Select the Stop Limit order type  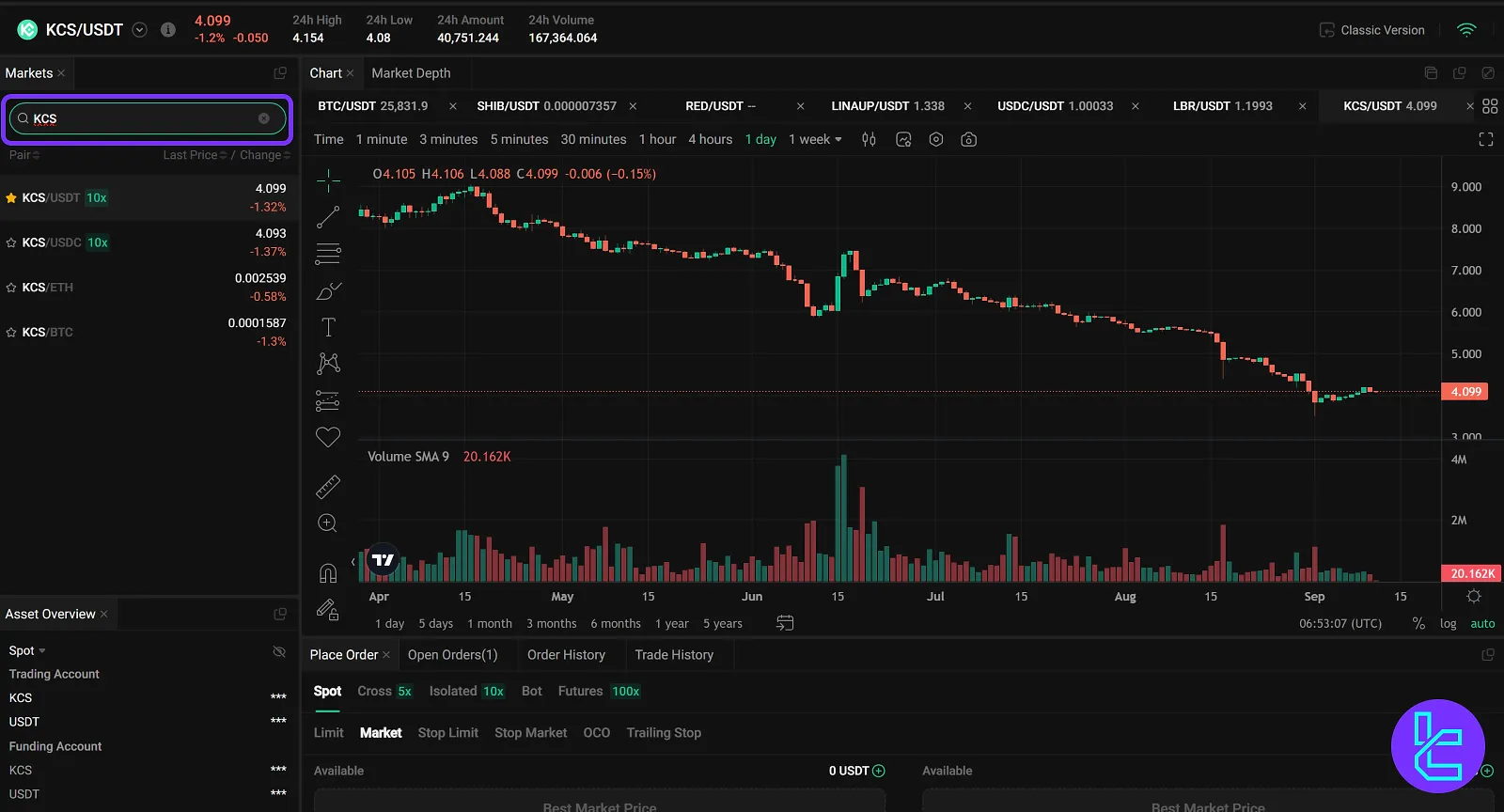tap(448, 733)
